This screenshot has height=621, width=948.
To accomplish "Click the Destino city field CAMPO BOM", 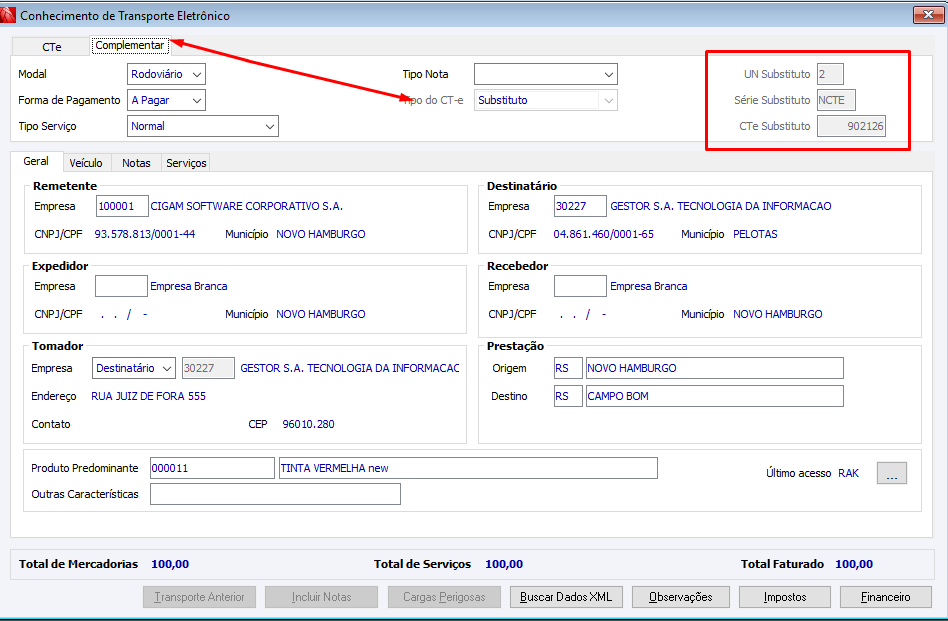I will coord(715,396).
